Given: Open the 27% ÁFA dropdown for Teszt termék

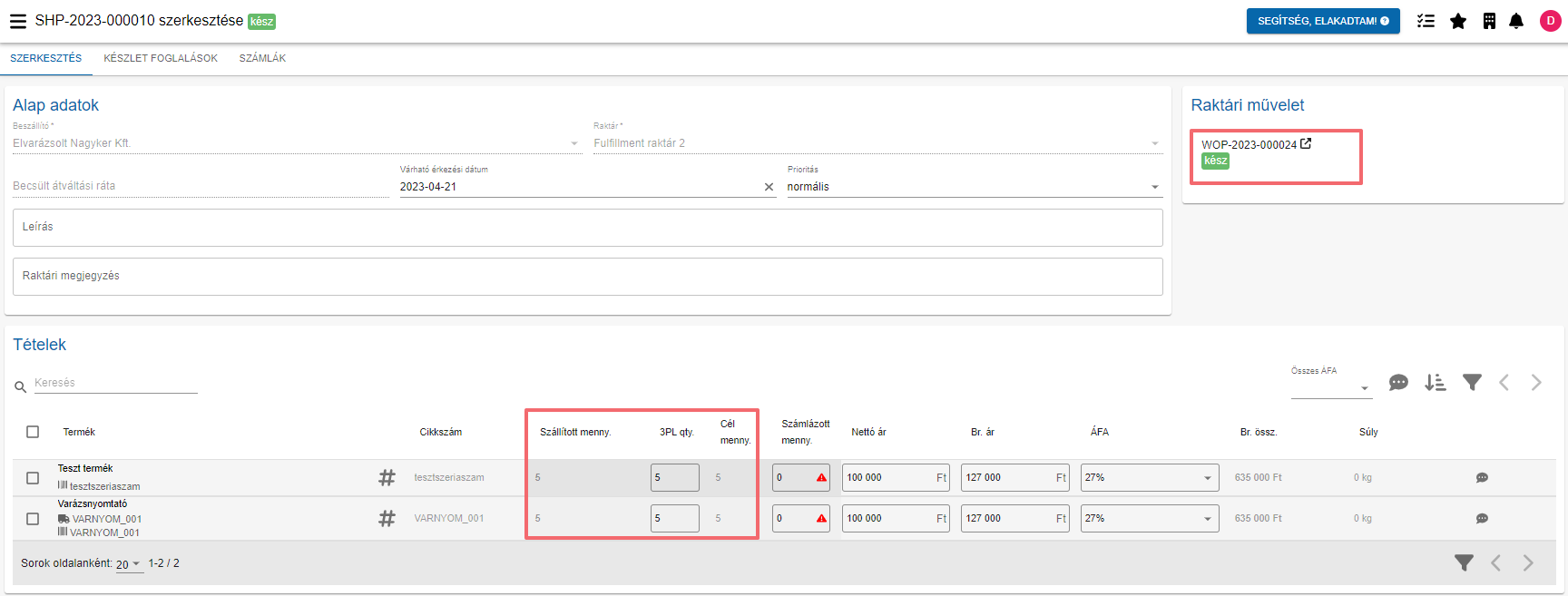Looking at the screenshot, I should (x=1150, y=478).
